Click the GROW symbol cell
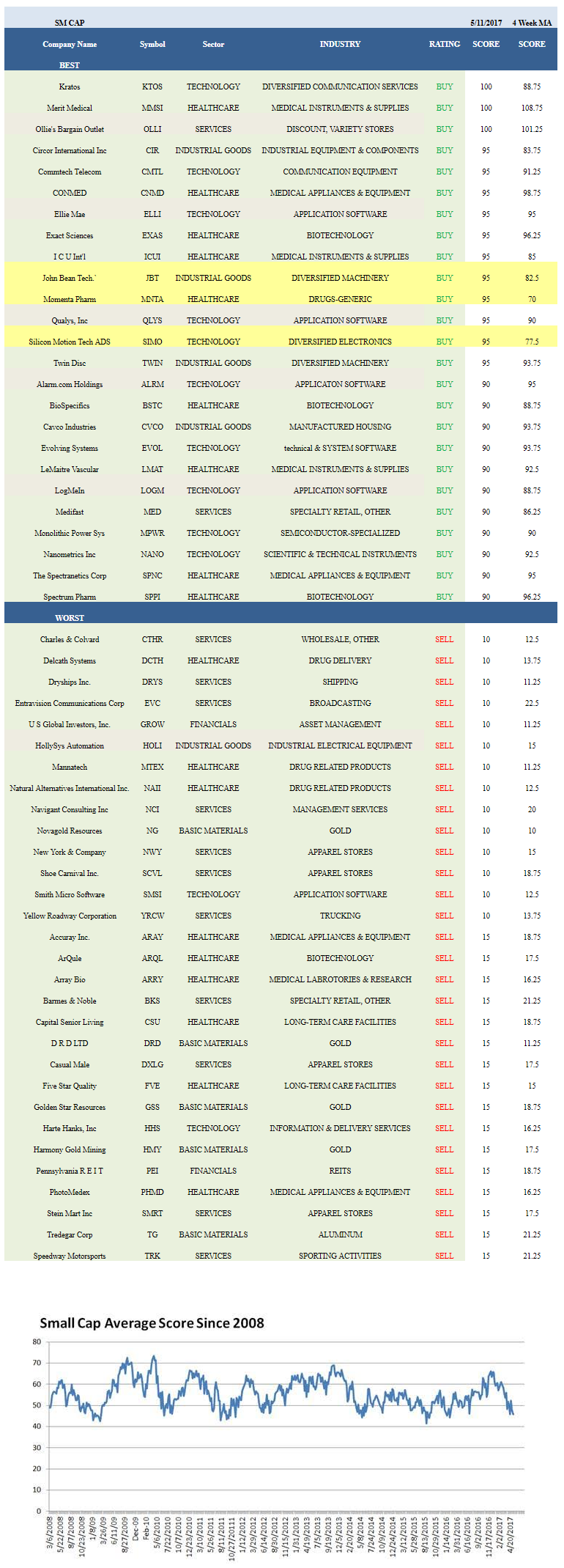 coord(152,724)
